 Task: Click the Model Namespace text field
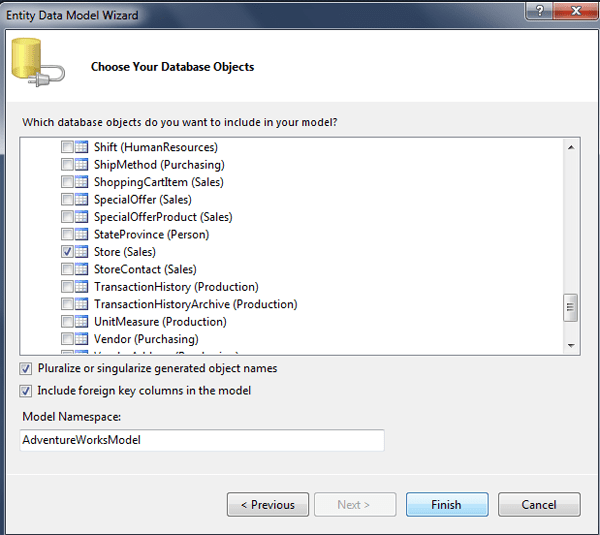[x=202, y=440]
